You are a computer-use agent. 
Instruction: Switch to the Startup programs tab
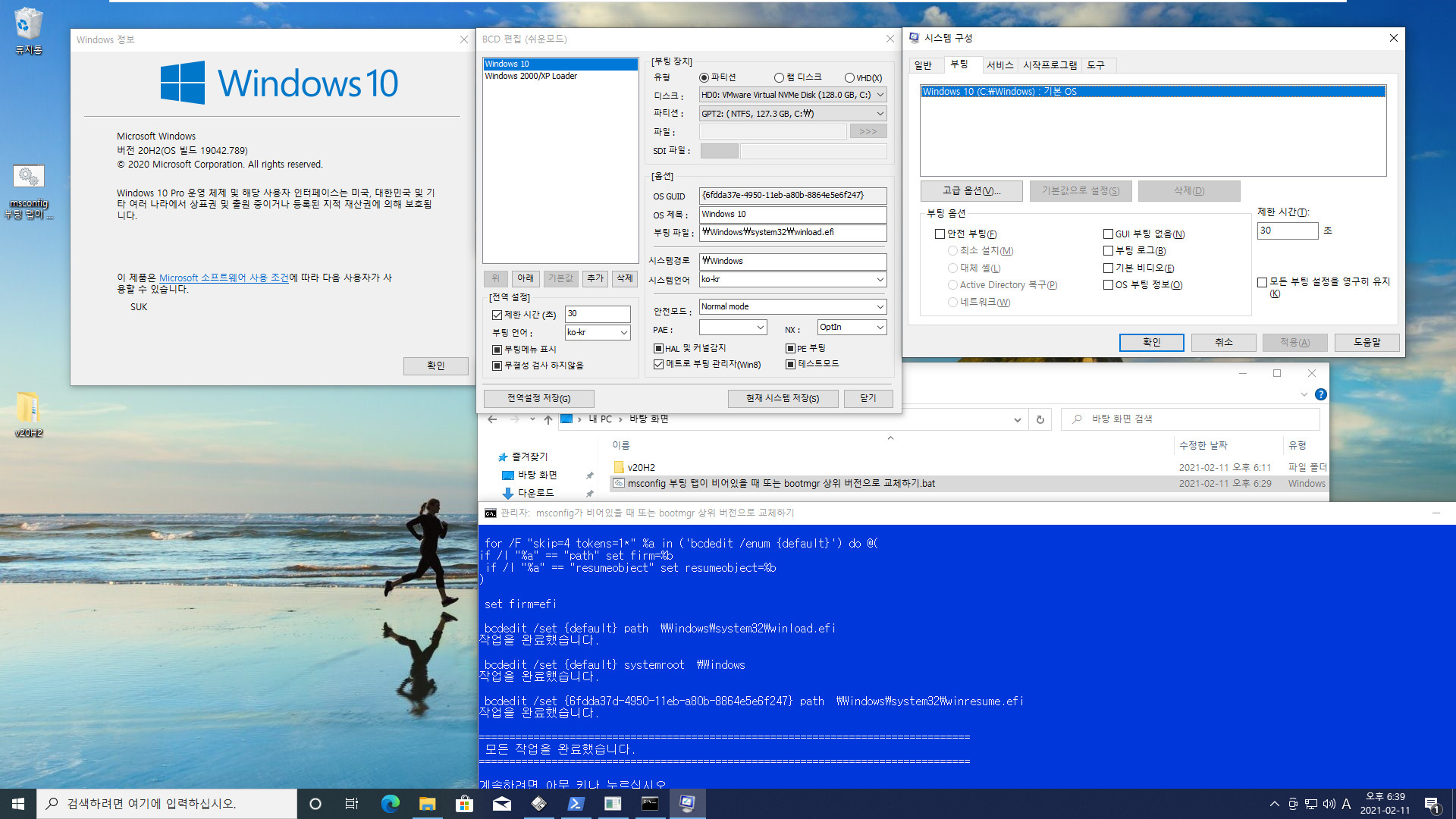(x=1050, y=65)
